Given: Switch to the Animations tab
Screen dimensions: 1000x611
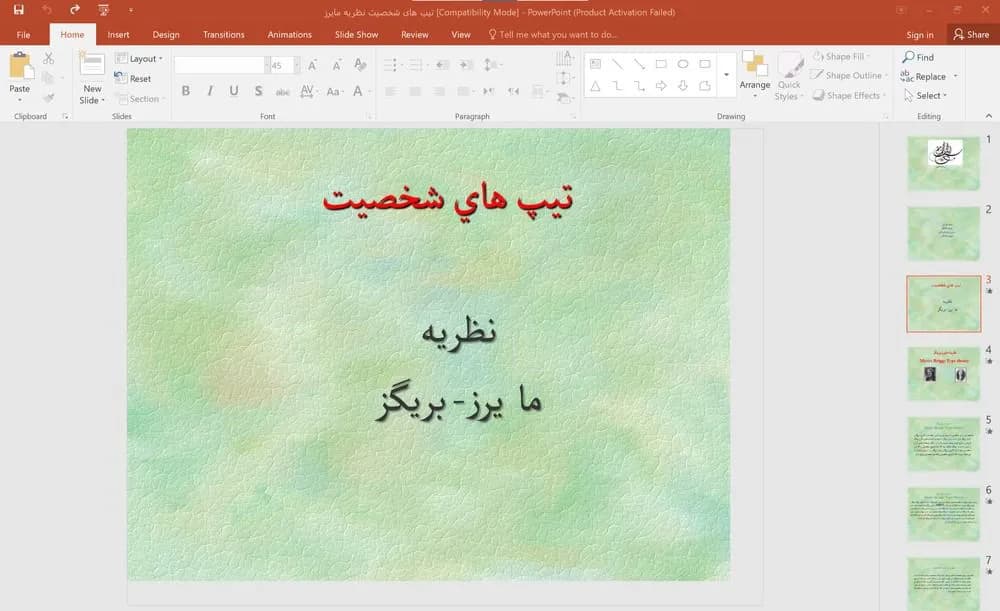Looking at the screenshot, I should tap(290, 34).
